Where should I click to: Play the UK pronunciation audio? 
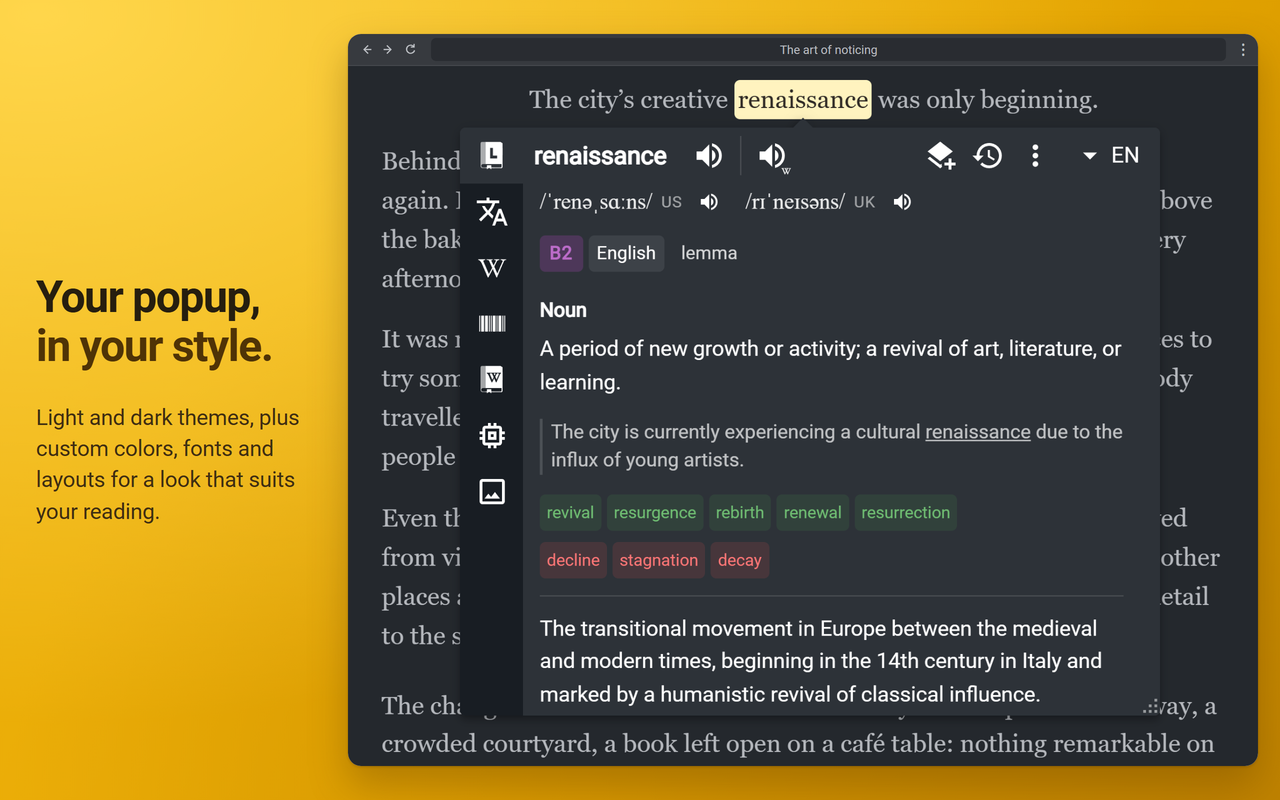902,202
